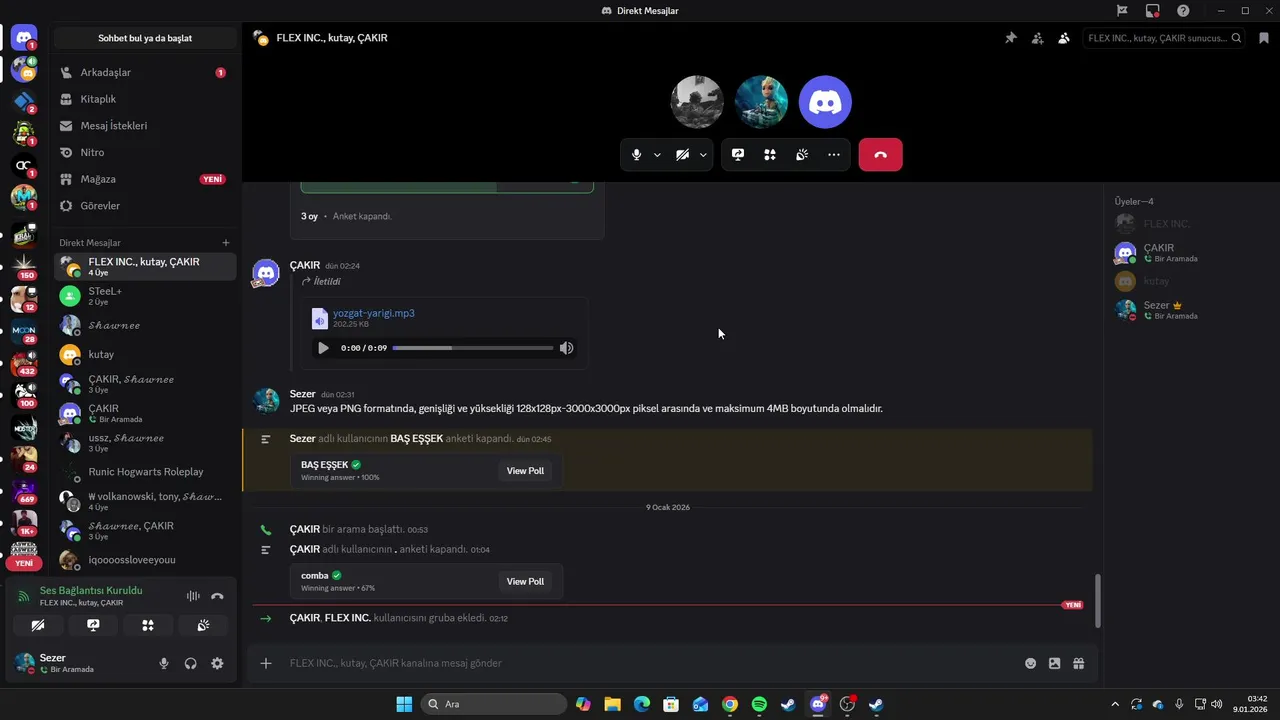View Poll for comba
Image resolution: width=1280 pixels, height=720 pixels.
pos(525,581)
